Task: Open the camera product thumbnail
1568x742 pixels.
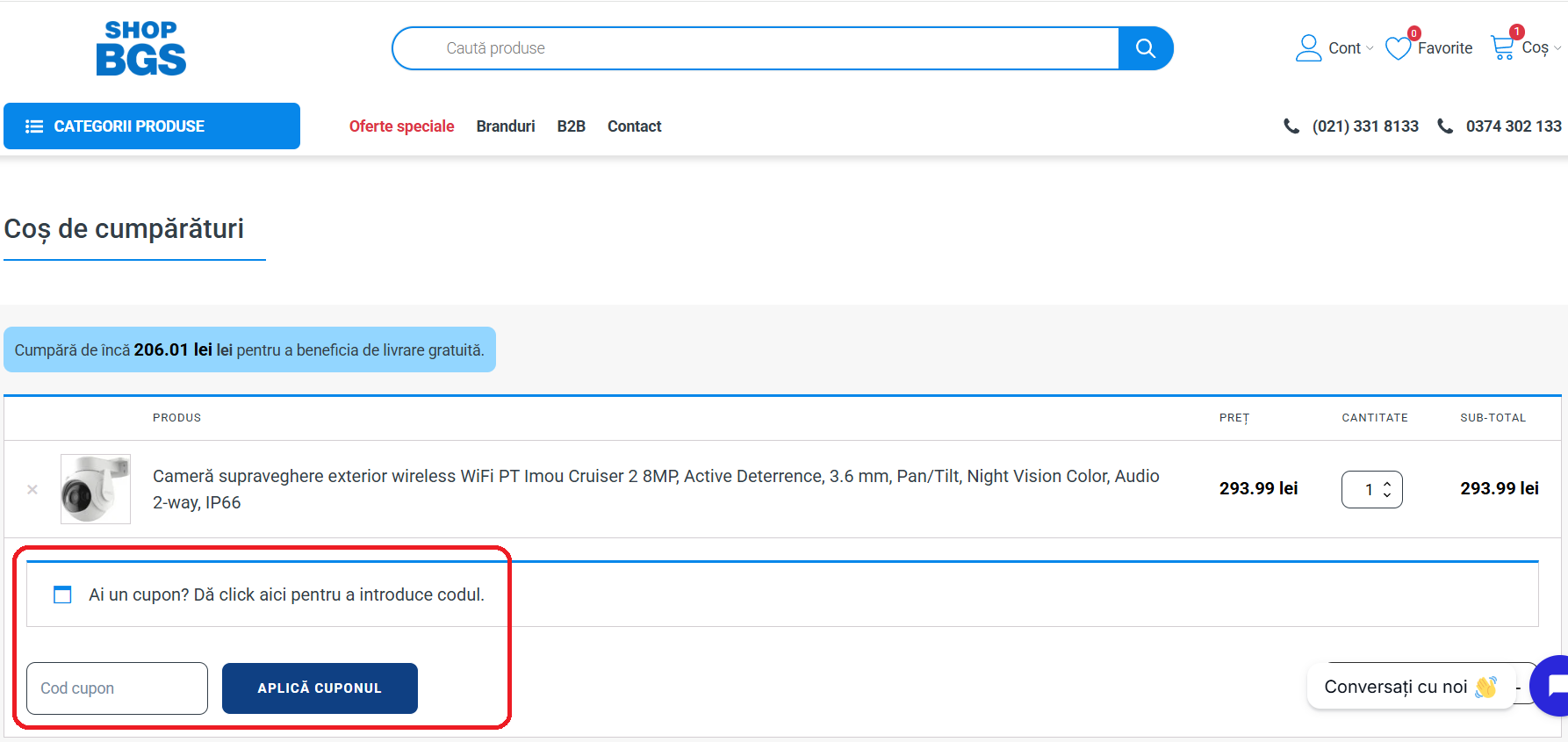Action: pos(96,489)
